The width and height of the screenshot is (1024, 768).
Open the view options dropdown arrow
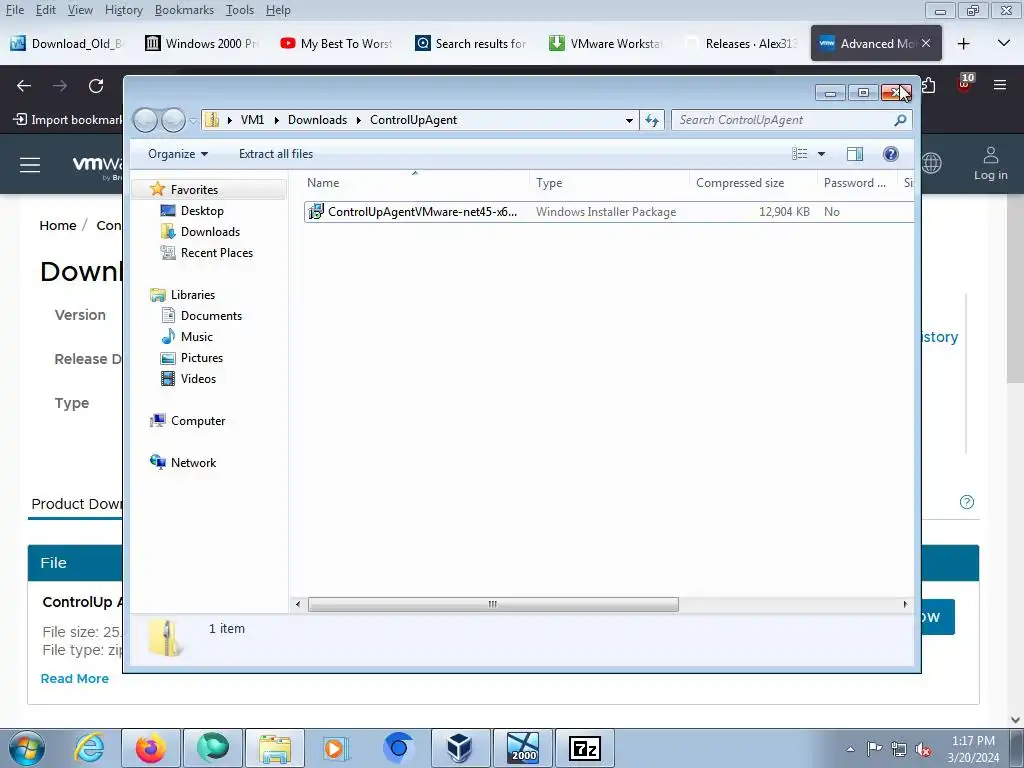[x=822, y=154]
